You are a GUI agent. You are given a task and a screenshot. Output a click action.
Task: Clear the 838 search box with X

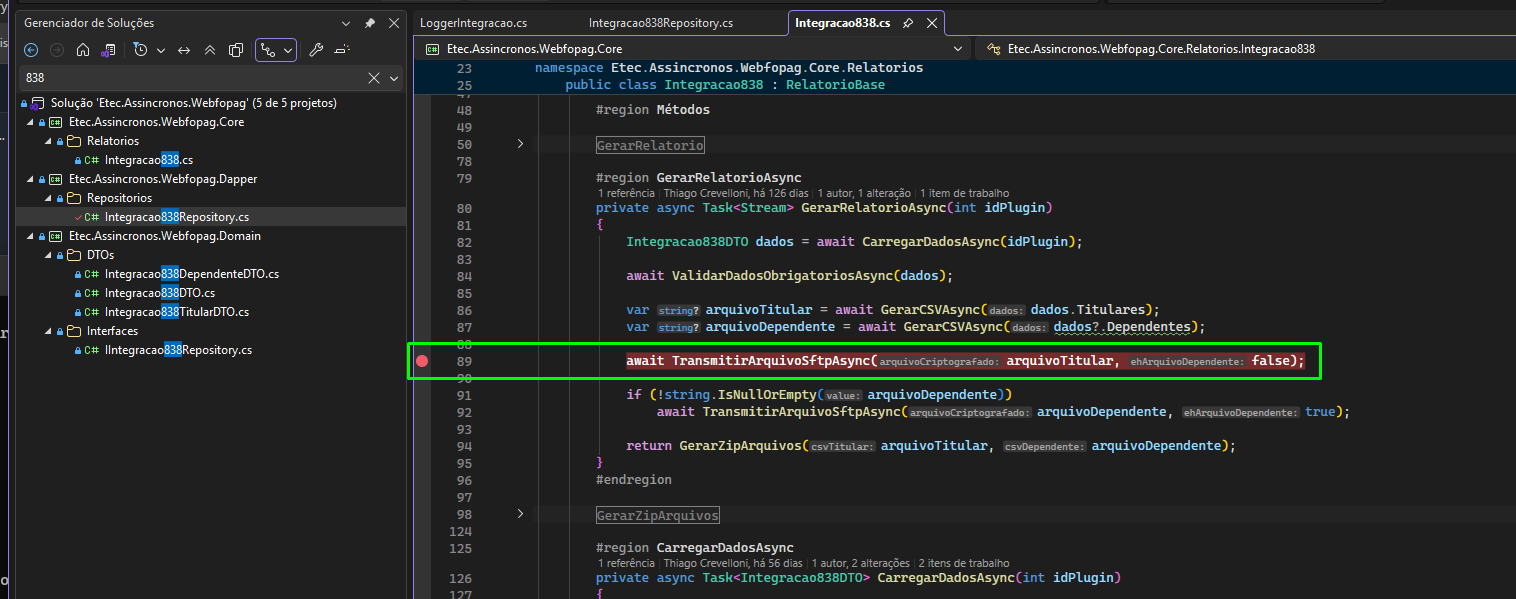pos(374,77)
